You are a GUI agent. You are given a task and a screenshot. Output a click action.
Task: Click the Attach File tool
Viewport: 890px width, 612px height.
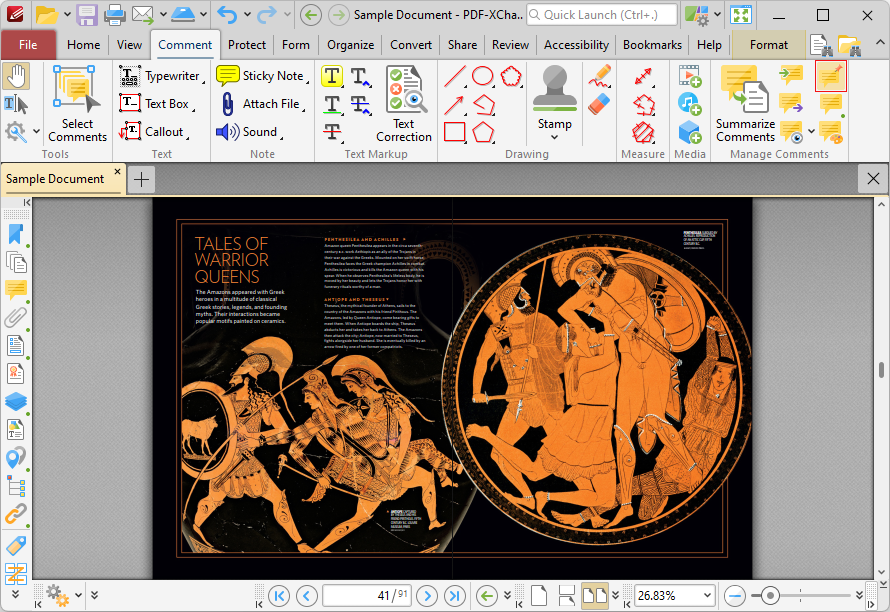pos(261,104)
